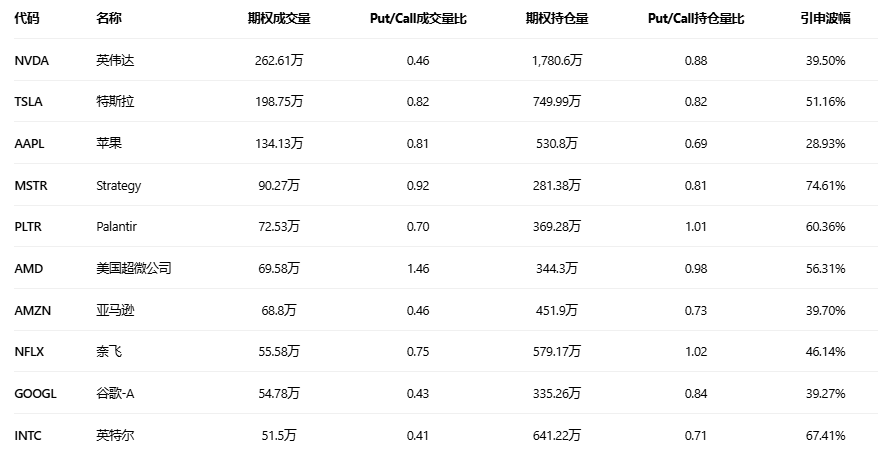Screen dimensions: 880x461
Task: Click the 名称 column header
Action: pyautogui.click(x=109, y=19)
